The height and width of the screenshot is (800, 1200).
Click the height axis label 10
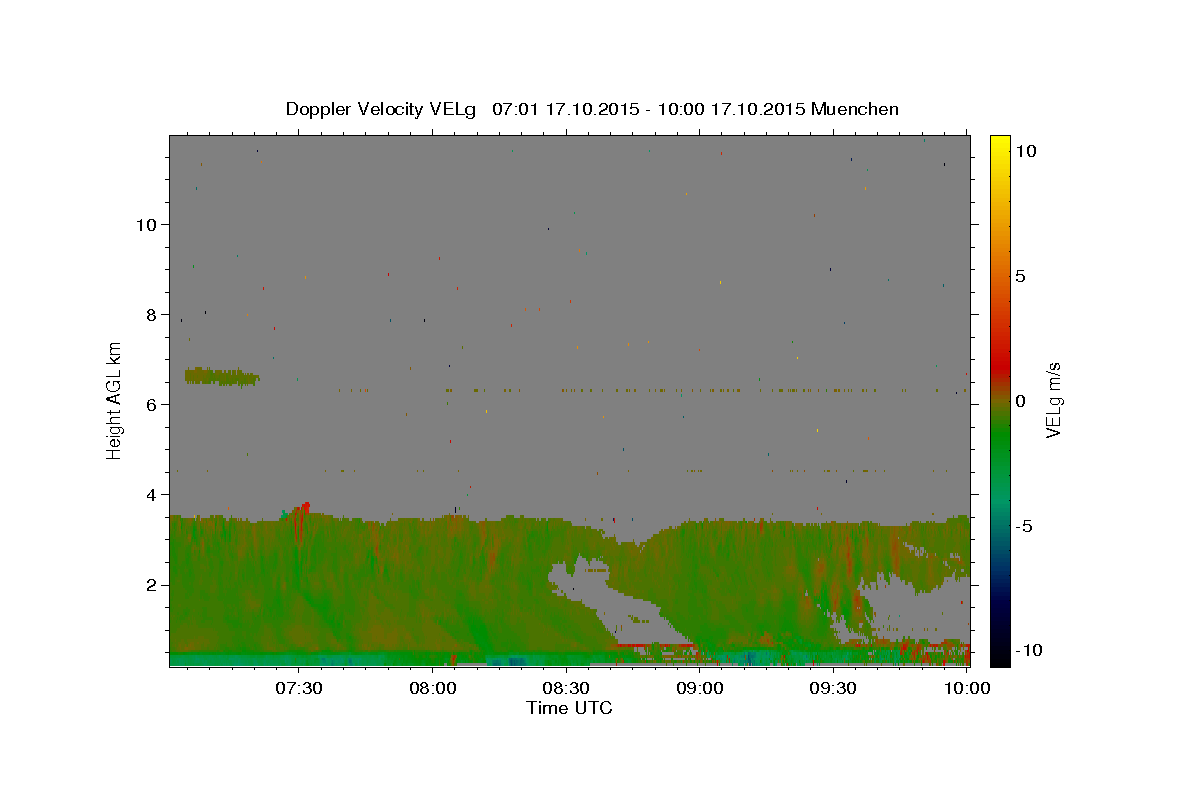pyautogui.click(x=146, y=224)
